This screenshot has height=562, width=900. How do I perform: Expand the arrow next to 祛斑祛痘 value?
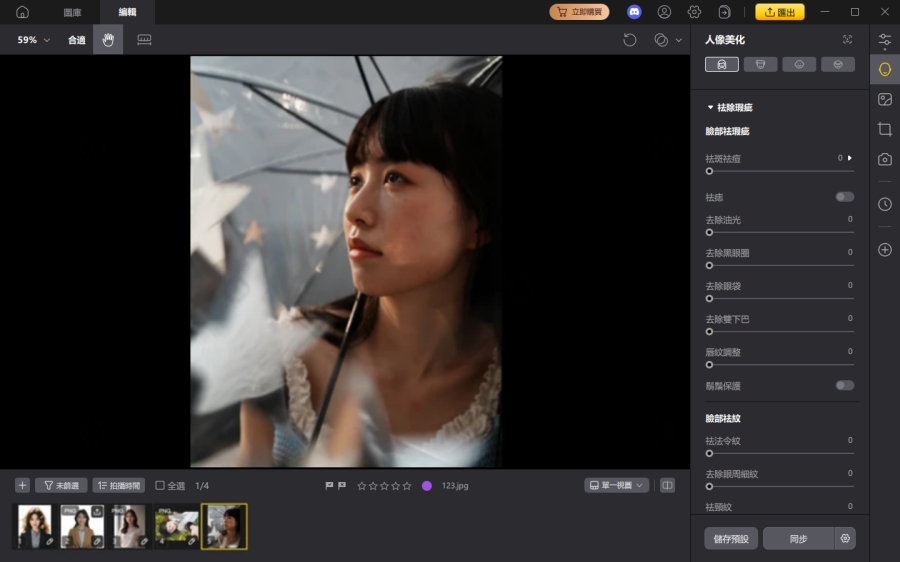(850, 158)
